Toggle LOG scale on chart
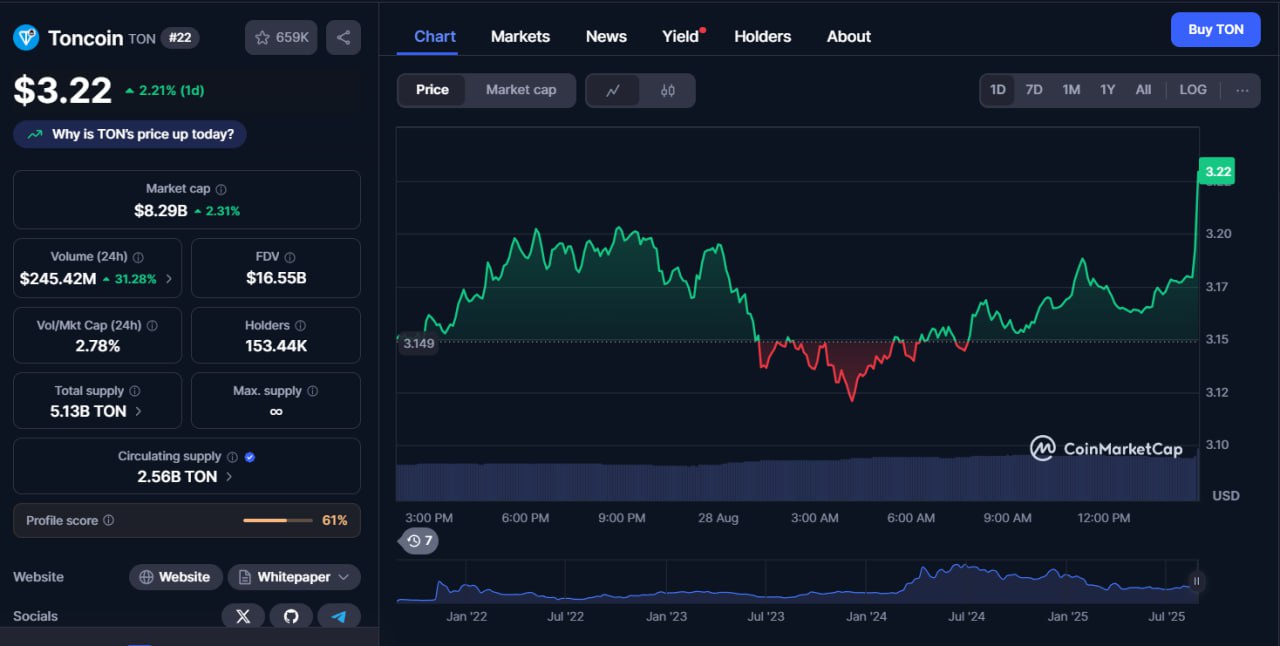 (x=1193, y=90)
